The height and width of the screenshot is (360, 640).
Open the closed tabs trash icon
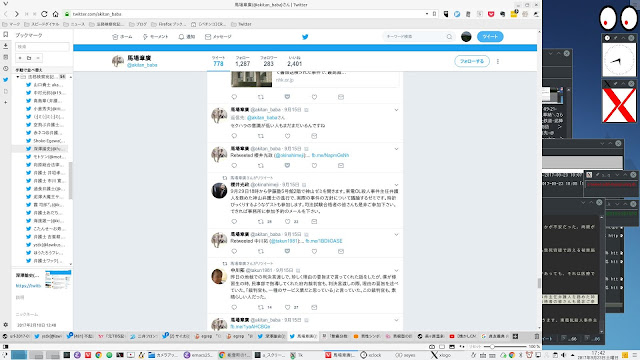click(537, 336)
